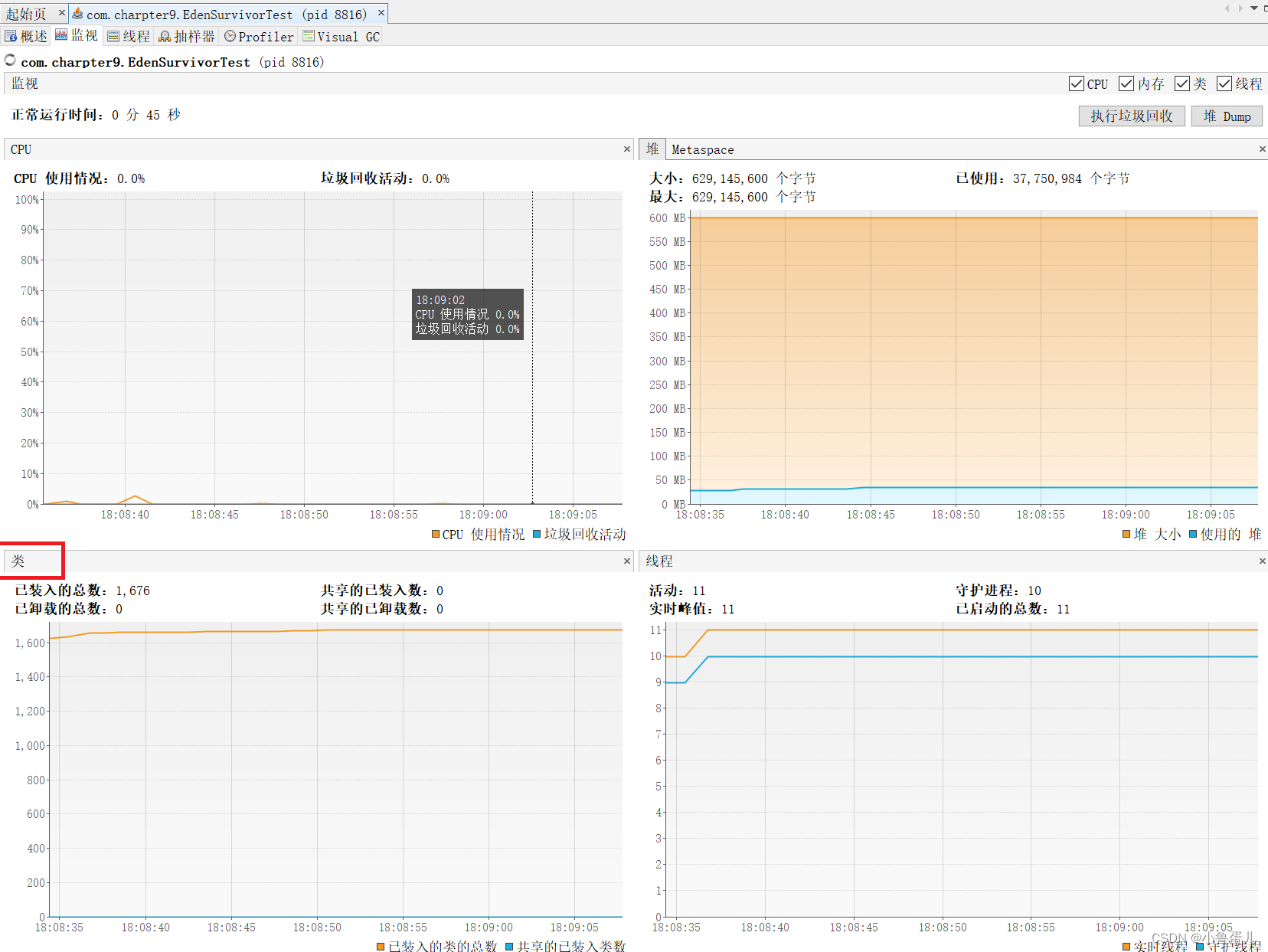Image resolution: width=1268 pixels, height=952 pixels.
Task: Open the Profiler clock icon
Action: [x=230, y=35]
